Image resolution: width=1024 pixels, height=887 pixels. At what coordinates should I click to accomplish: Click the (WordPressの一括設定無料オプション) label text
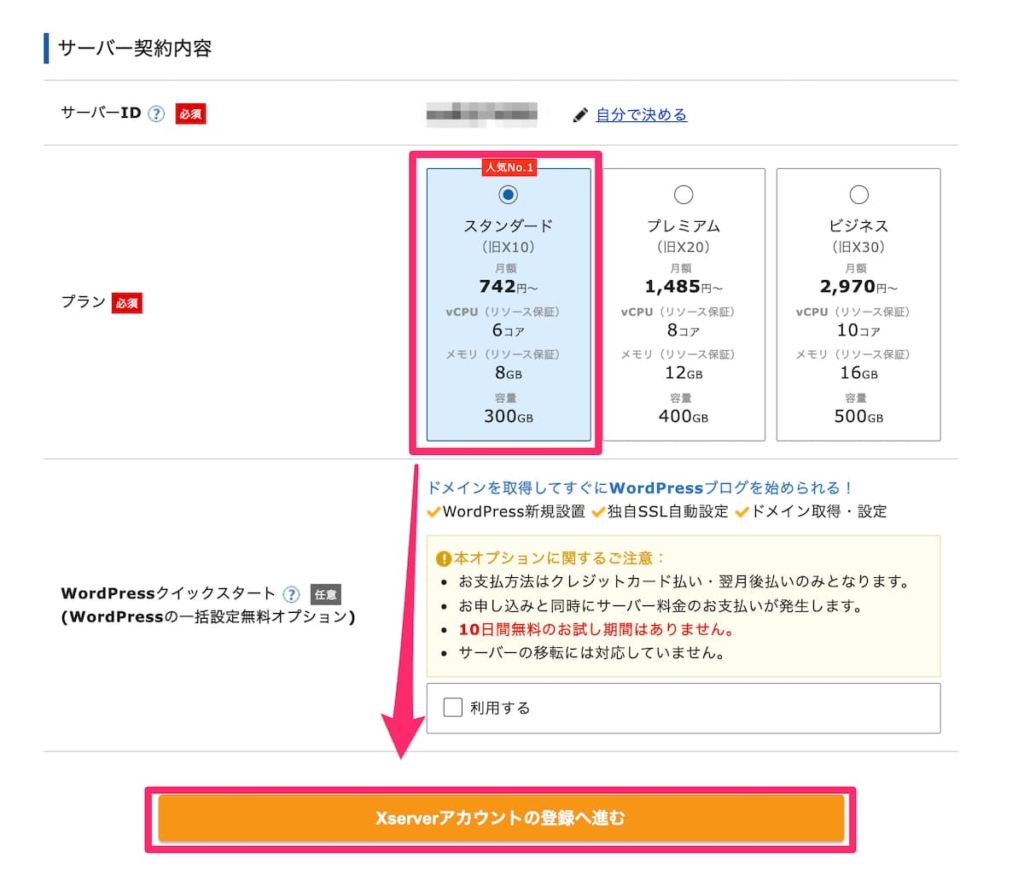tap(208, 617)
